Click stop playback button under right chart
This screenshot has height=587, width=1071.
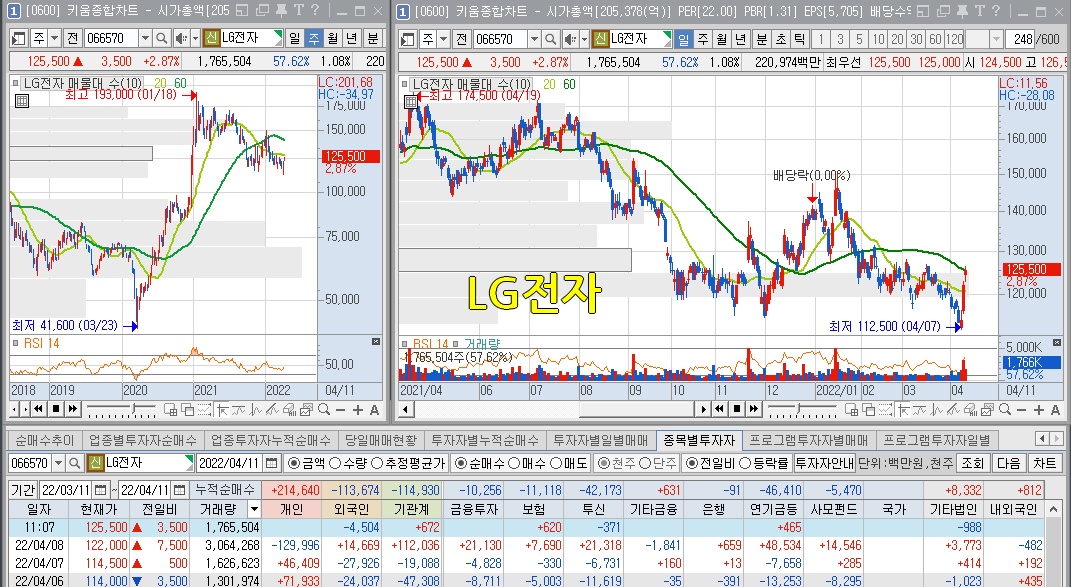[x=736, y=409]
